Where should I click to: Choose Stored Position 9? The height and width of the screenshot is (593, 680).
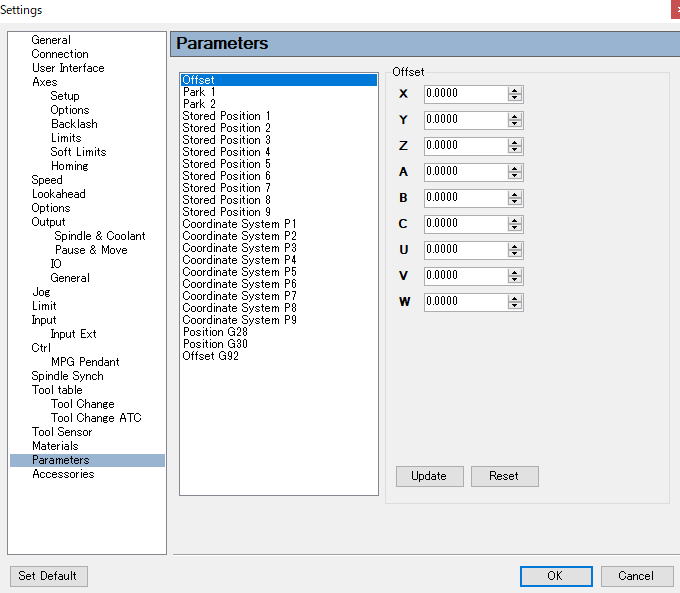coord(226,212)
